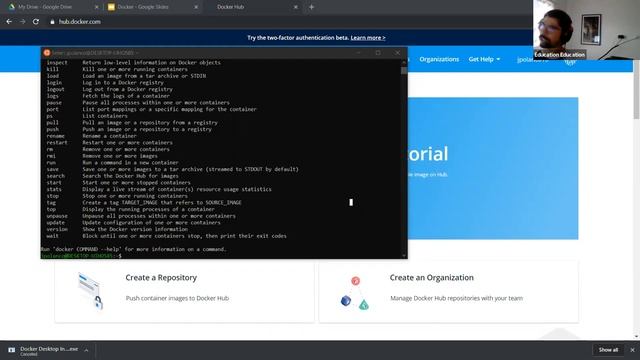640x360 pixels.
Task: Open the Docker Desktop installer download item
Action: tap(48, 350)
